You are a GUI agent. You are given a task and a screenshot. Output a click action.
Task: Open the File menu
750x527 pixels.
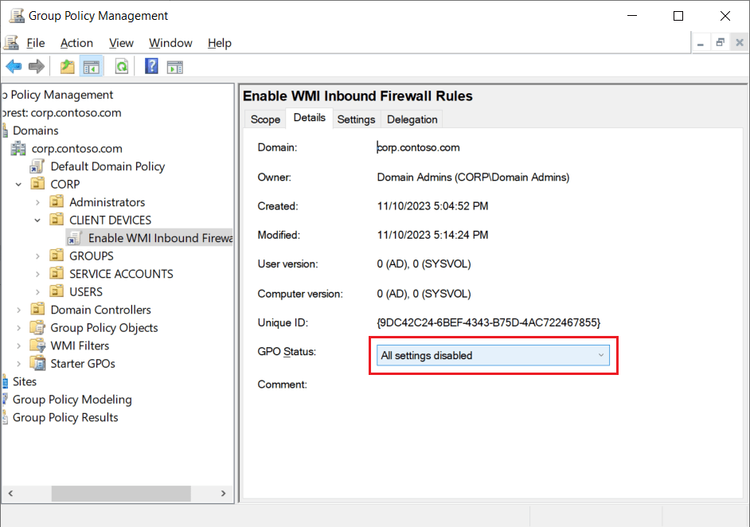pos(35,43)
